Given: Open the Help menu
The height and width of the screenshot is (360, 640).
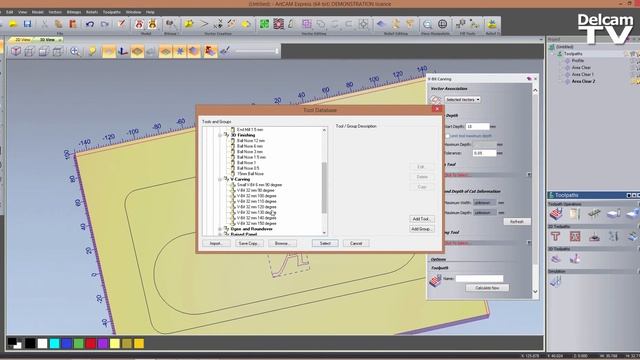Looking at the screenshot, I should pos(150,12).
